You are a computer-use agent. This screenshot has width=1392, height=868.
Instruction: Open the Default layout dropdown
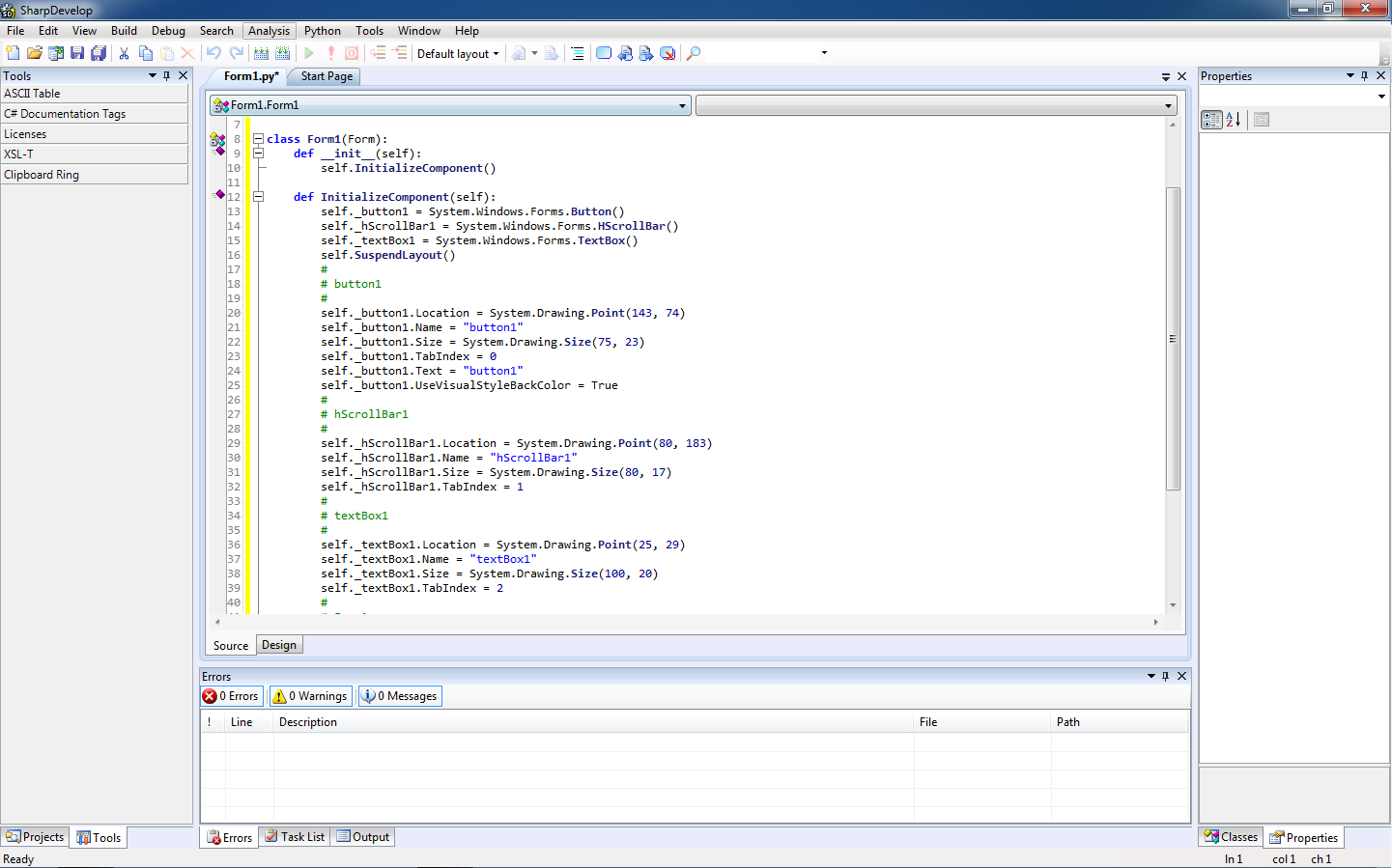tap(458, 54)
